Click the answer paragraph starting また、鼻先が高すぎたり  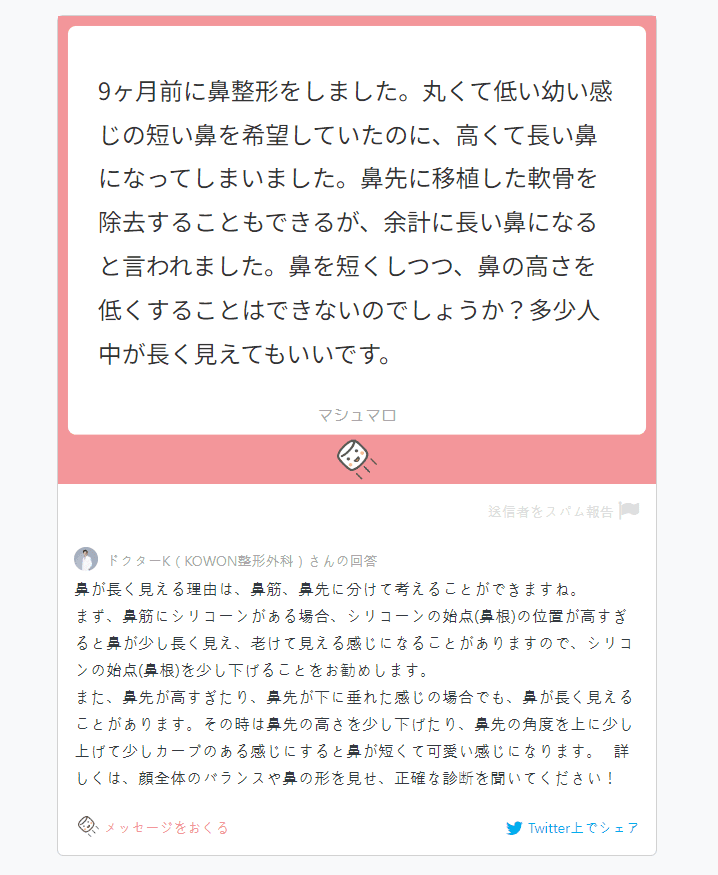[x=354, y=724]
